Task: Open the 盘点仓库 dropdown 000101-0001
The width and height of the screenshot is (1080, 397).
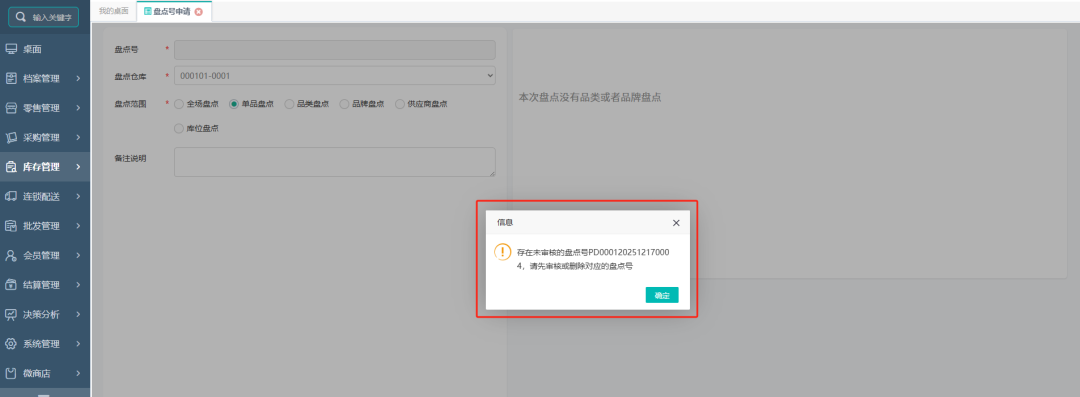Action: (335, 75)
